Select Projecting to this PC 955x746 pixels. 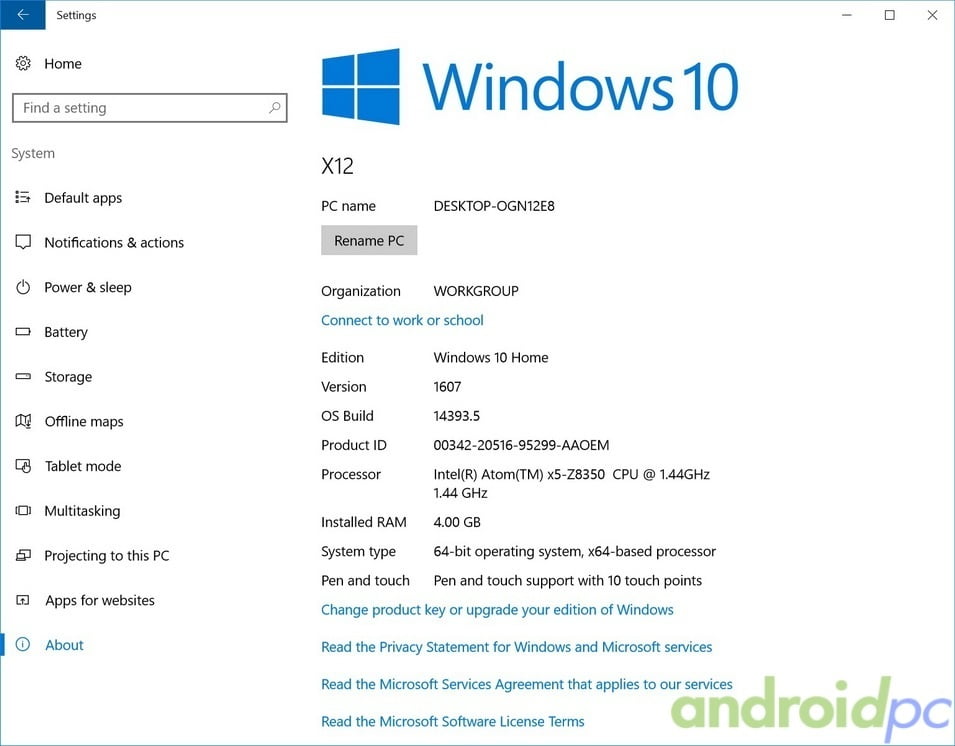107,555
